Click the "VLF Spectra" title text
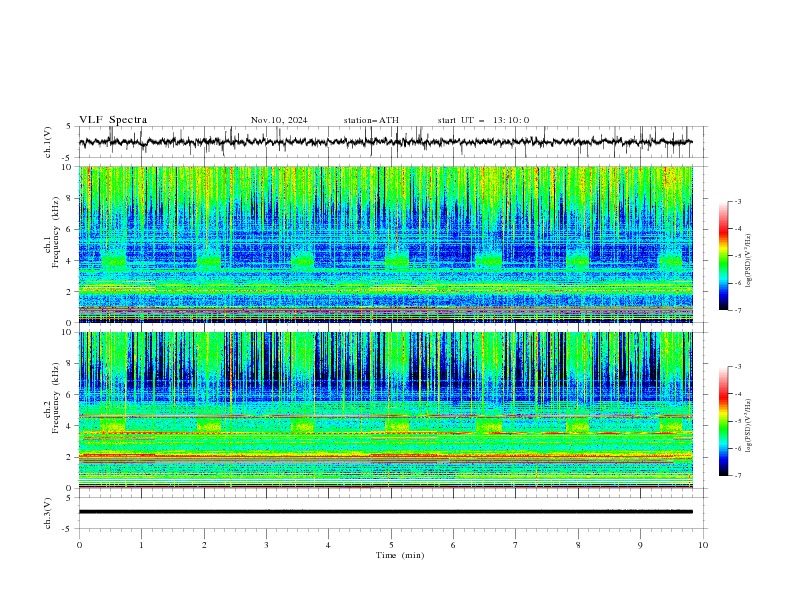 (113, 120)
